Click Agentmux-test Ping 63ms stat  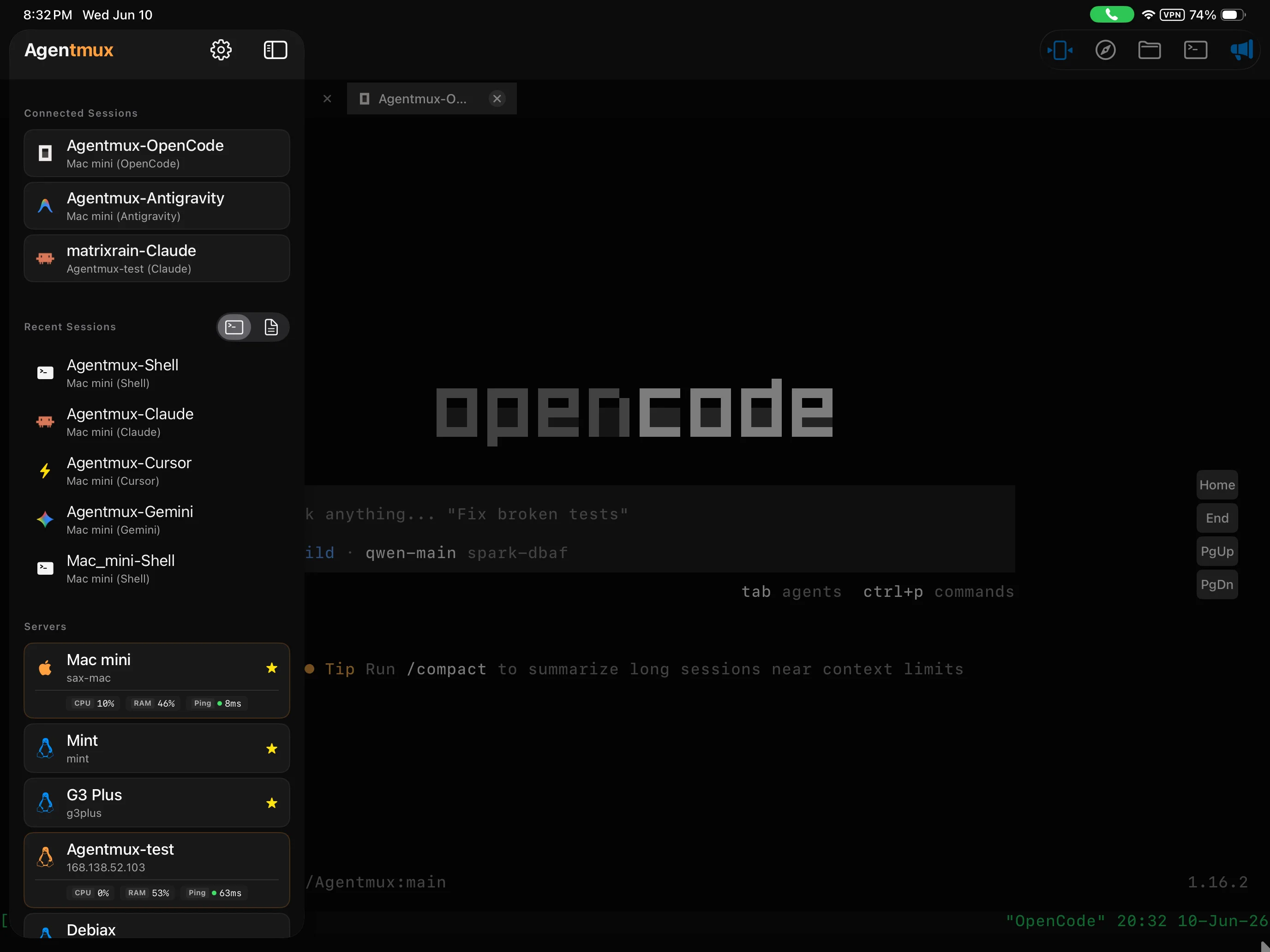click(x=215, y=893)
